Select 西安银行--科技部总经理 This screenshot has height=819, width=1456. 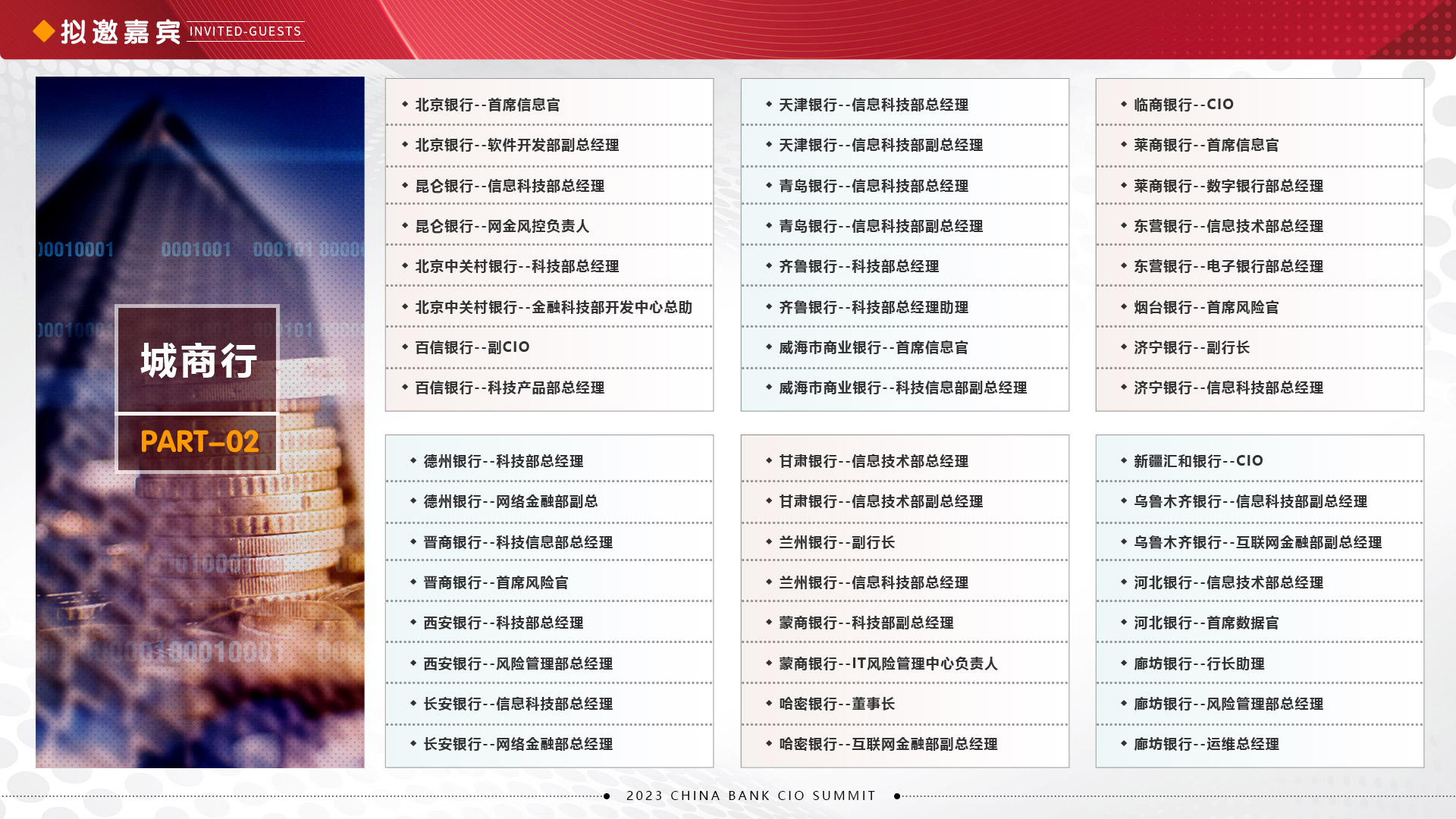coord(504,623)
